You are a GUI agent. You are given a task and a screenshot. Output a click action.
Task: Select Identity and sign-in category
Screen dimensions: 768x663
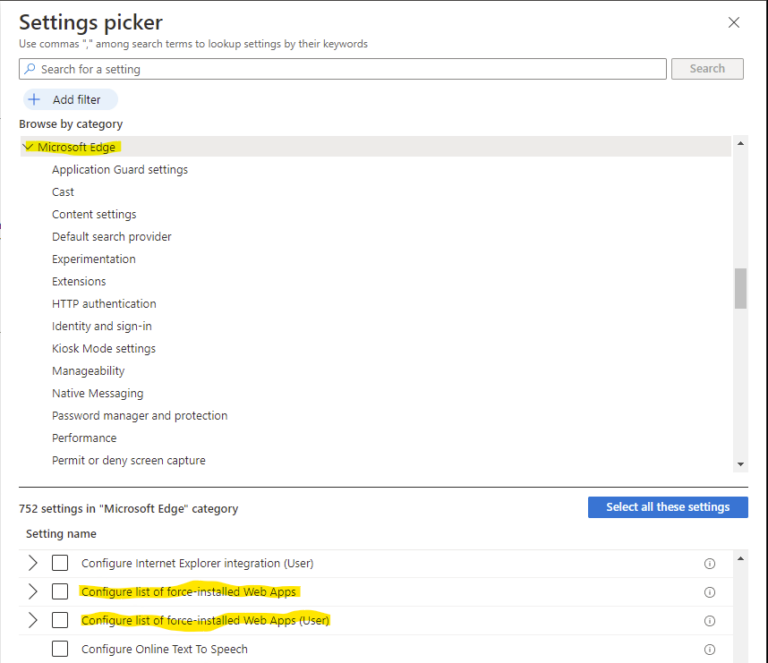pyautogui.click(x=102, y=326)
